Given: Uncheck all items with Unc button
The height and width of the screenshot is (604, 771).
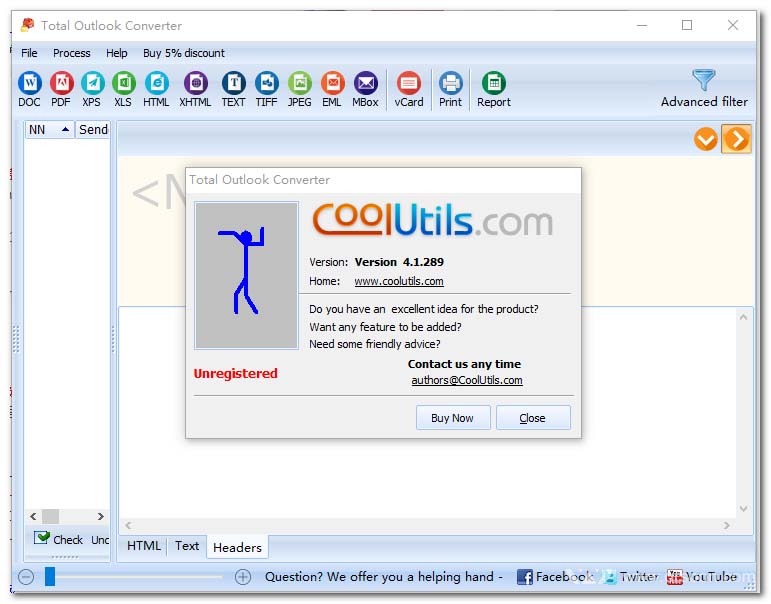Looking at the screenshot, I should click(100, 540).
